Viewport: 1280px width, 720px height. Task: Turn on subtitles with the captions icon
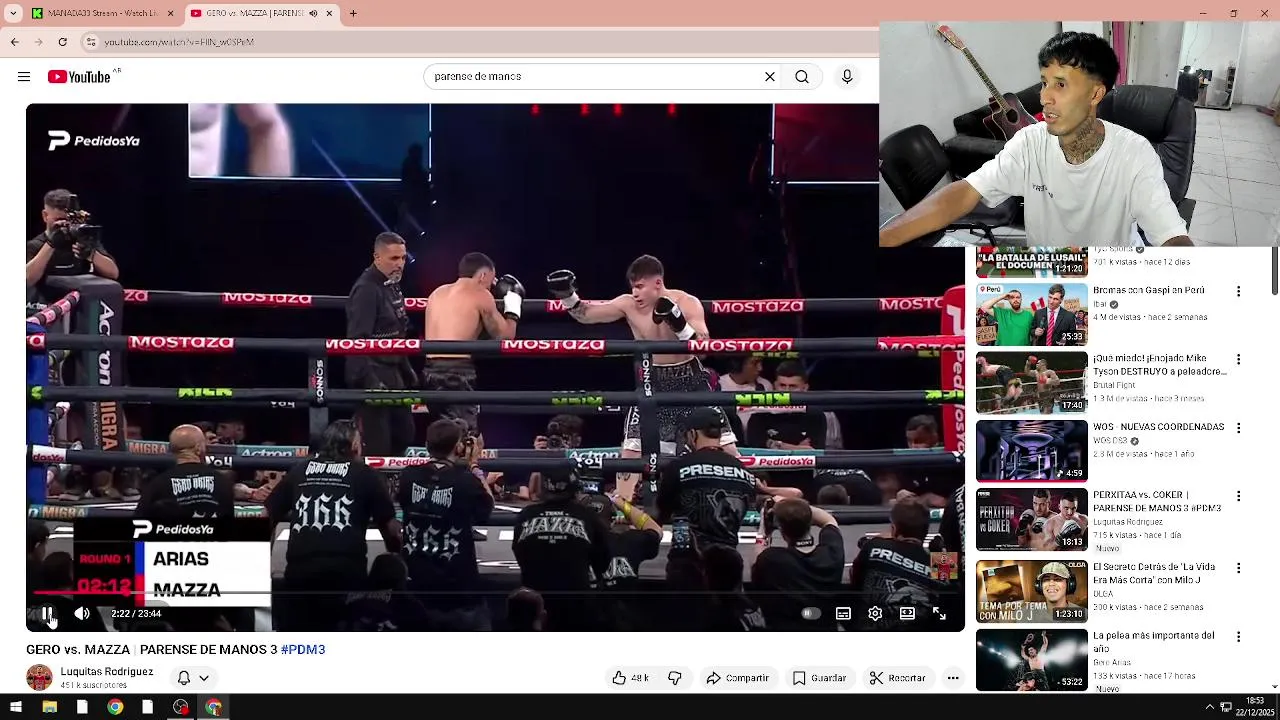point(843,613)
